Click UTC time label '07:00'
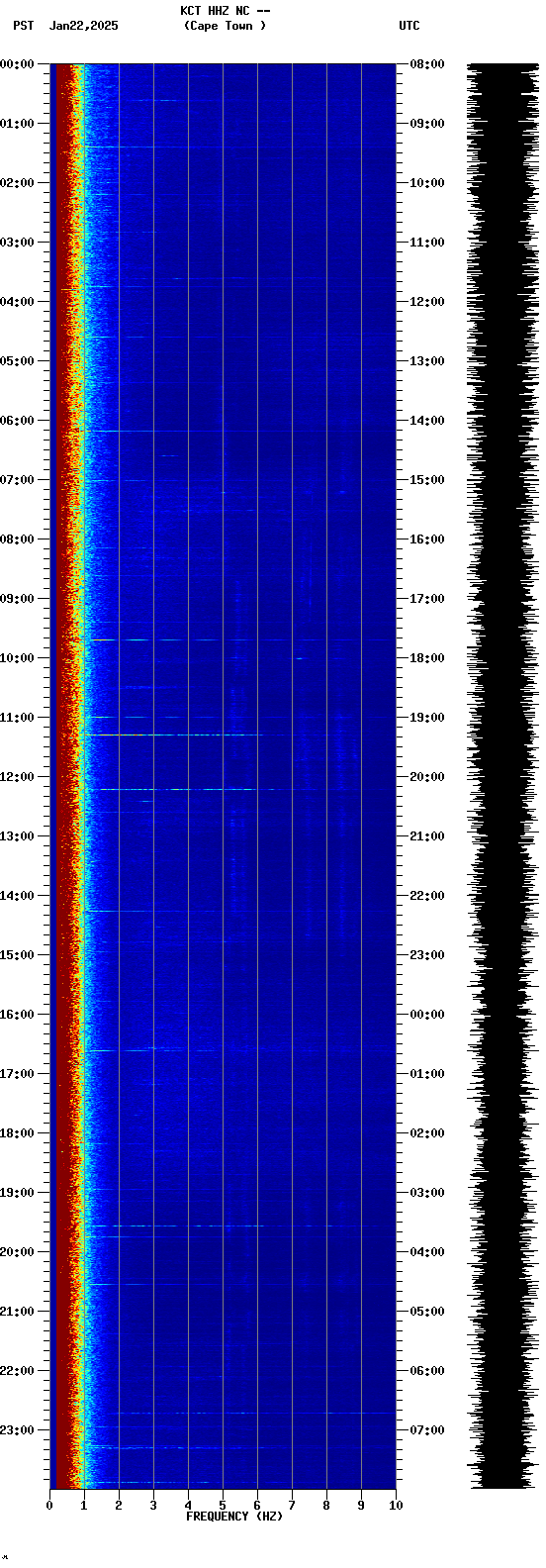This screenshot has height=1568, width=546. pos(427,1430)
